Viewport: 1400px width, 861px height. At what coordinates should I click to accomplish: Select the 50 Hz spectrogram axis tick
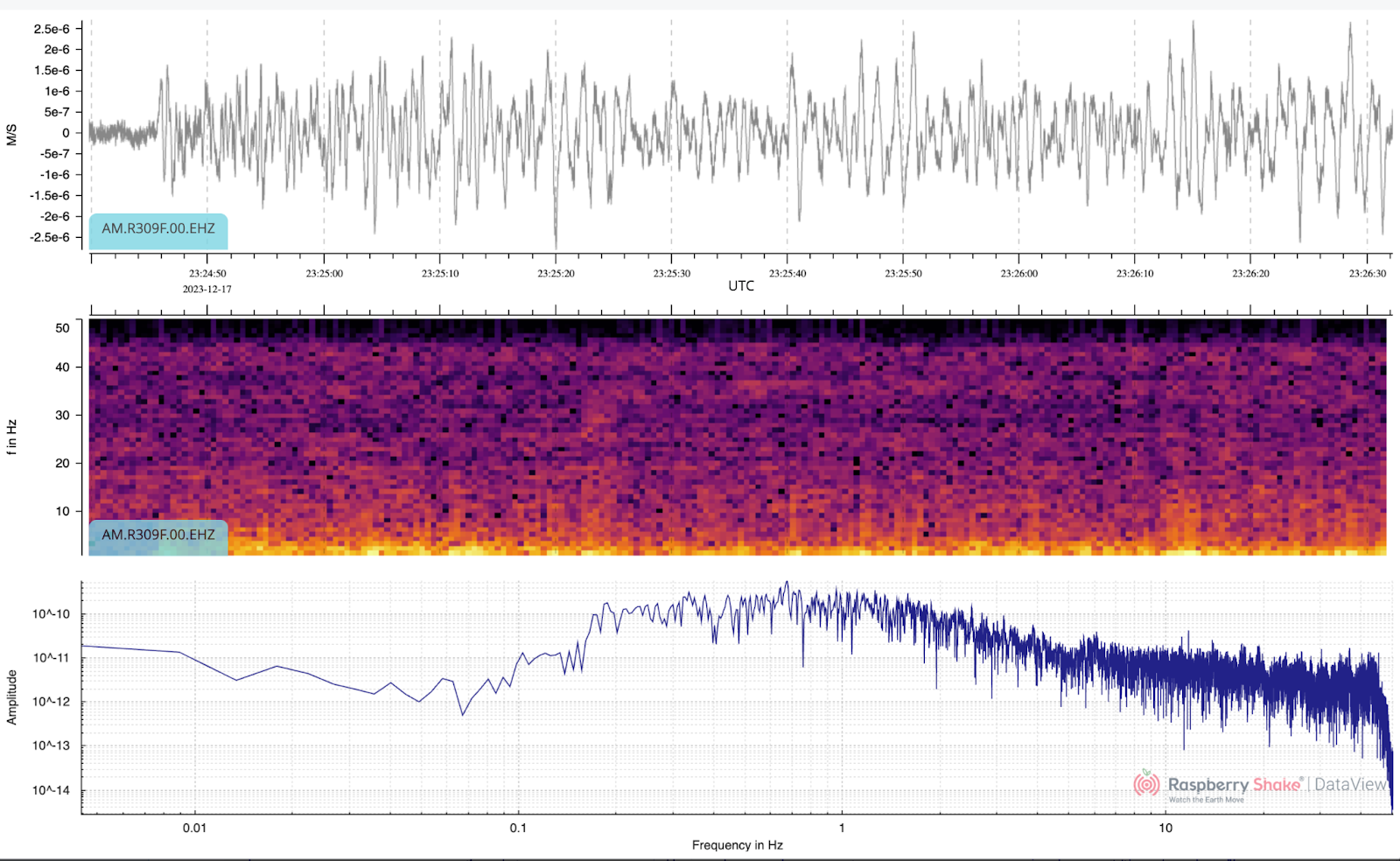pyautogui.click(x=62, y=328)
